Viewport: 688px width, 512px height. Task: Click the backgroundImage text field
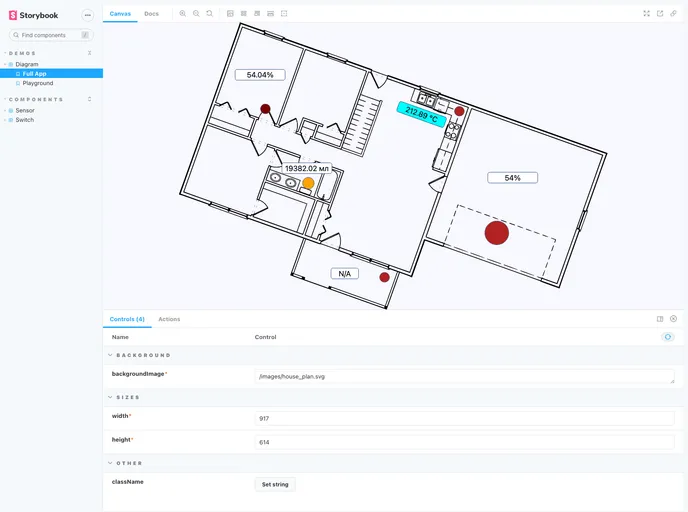click(465, 376)
